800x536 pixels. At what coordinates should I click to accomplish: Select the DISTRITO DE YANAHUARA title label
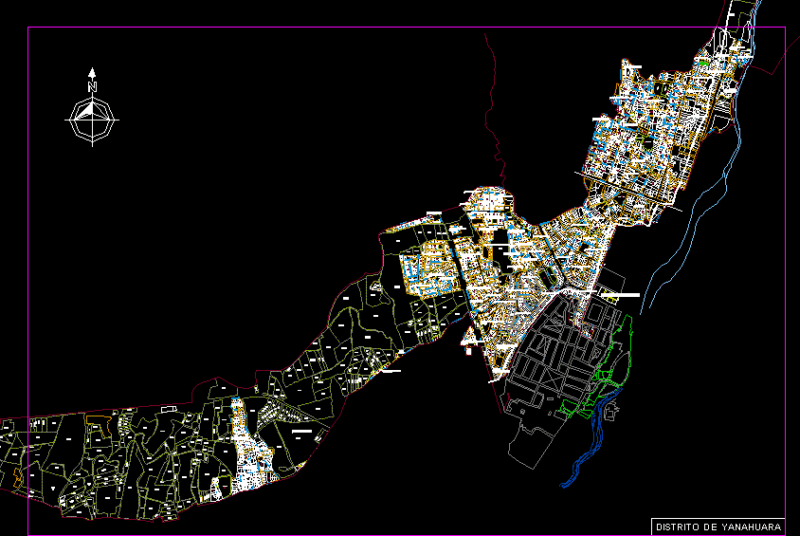pyautogui.click(x=718, y=527)
